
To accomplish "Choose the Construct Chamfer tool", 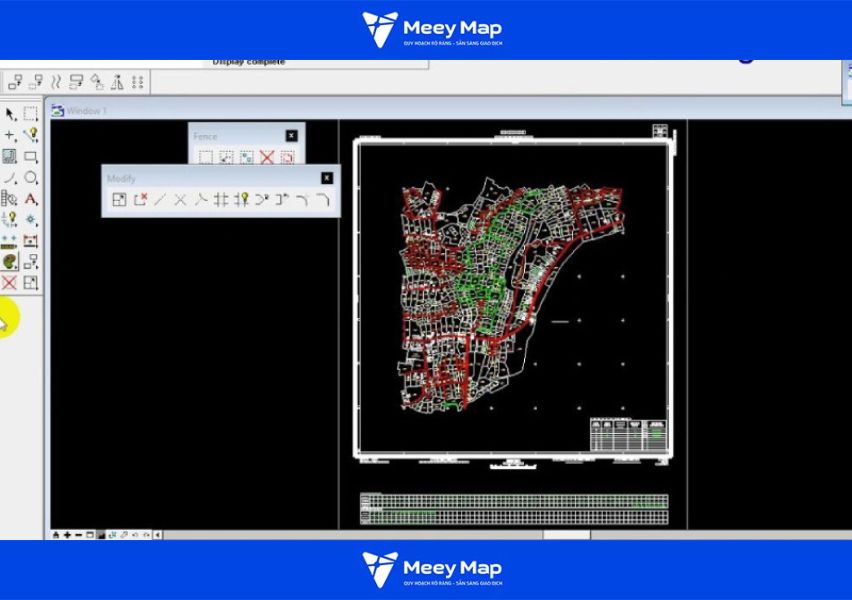I will click(323, 199).
